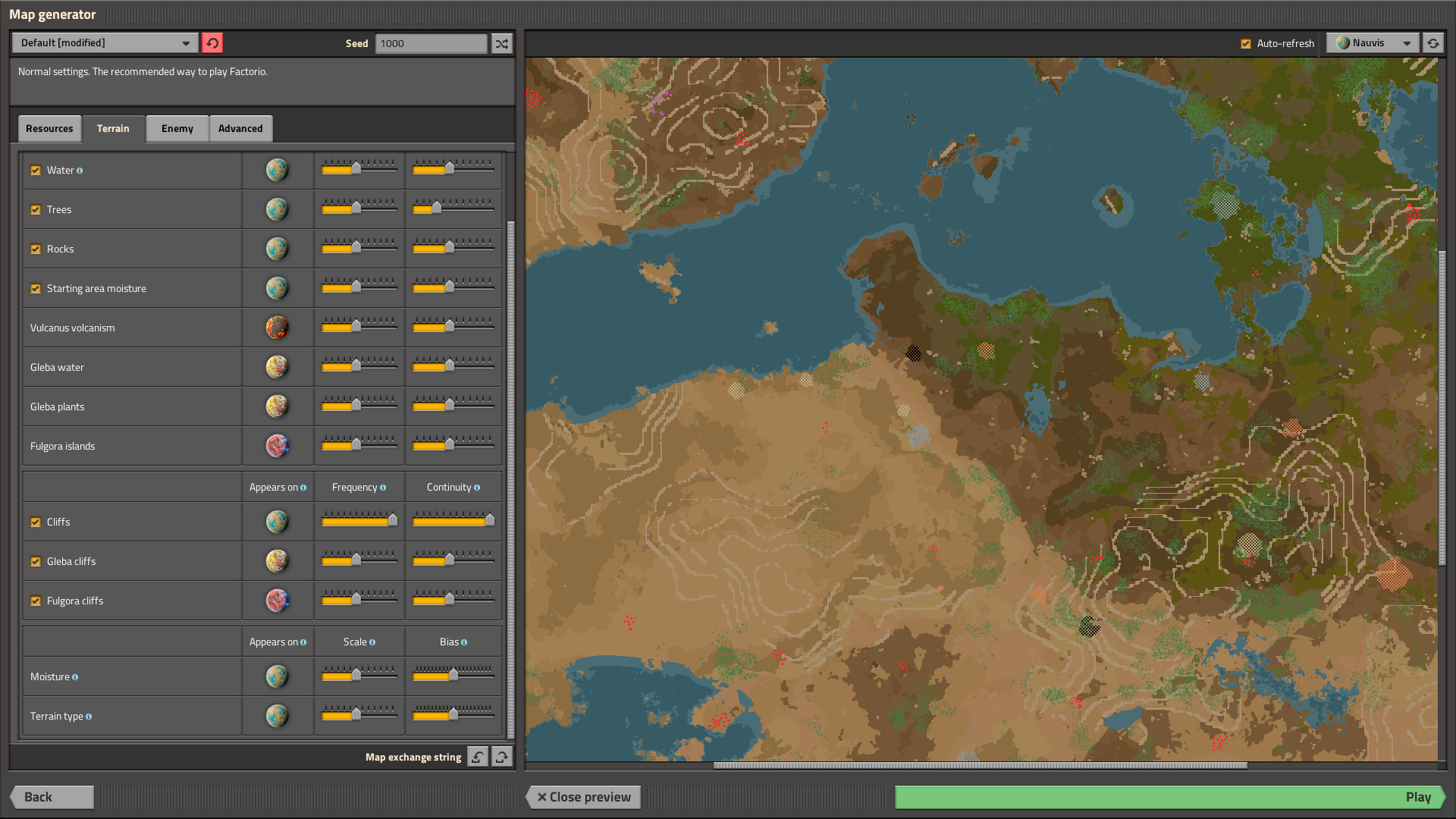Click Gleba planet icon in Gleba plants row
The height and width of the screenshot is (819, 1456).
(277, 406)
